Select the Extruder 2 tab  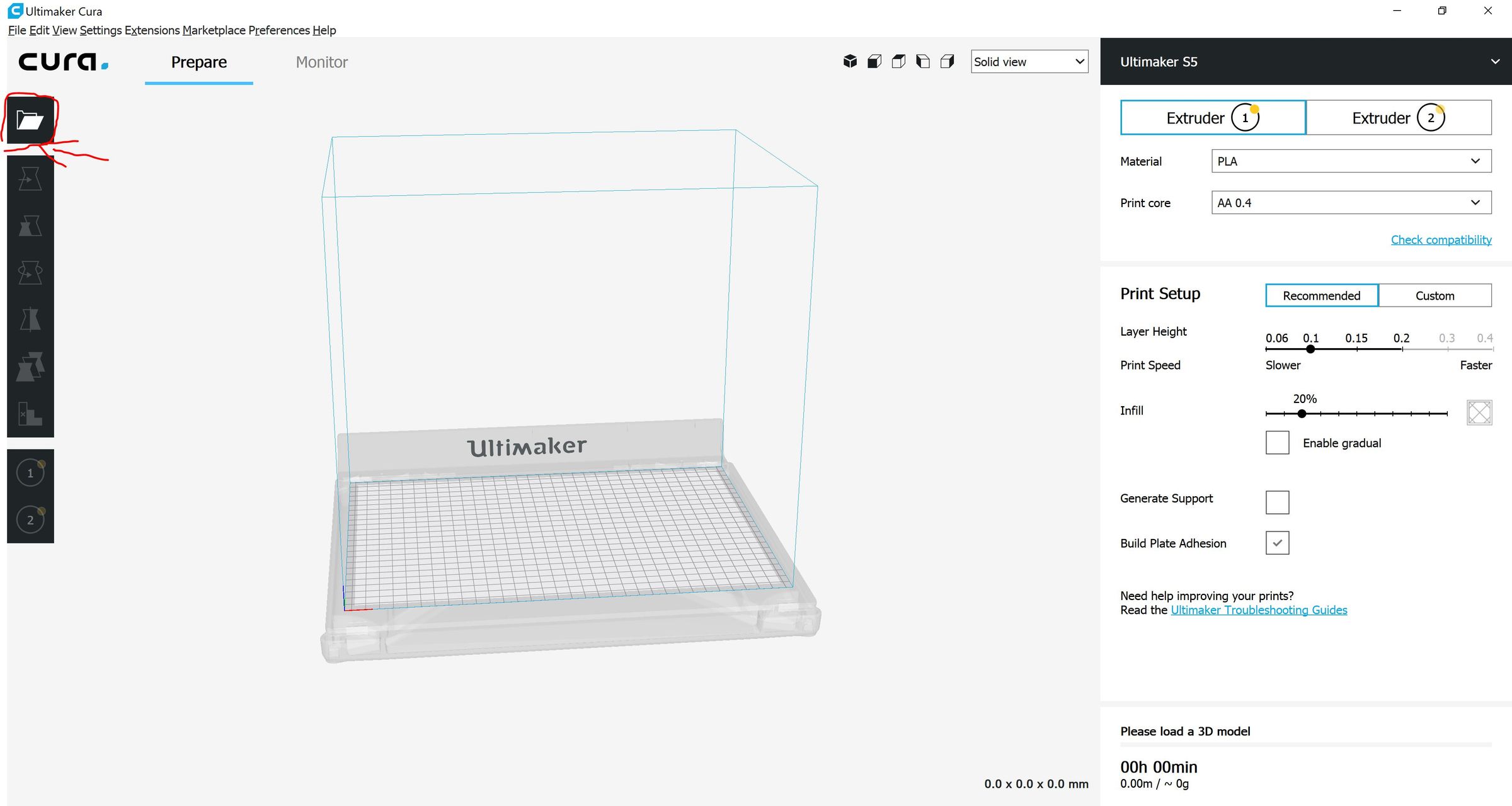point(1399,117)
